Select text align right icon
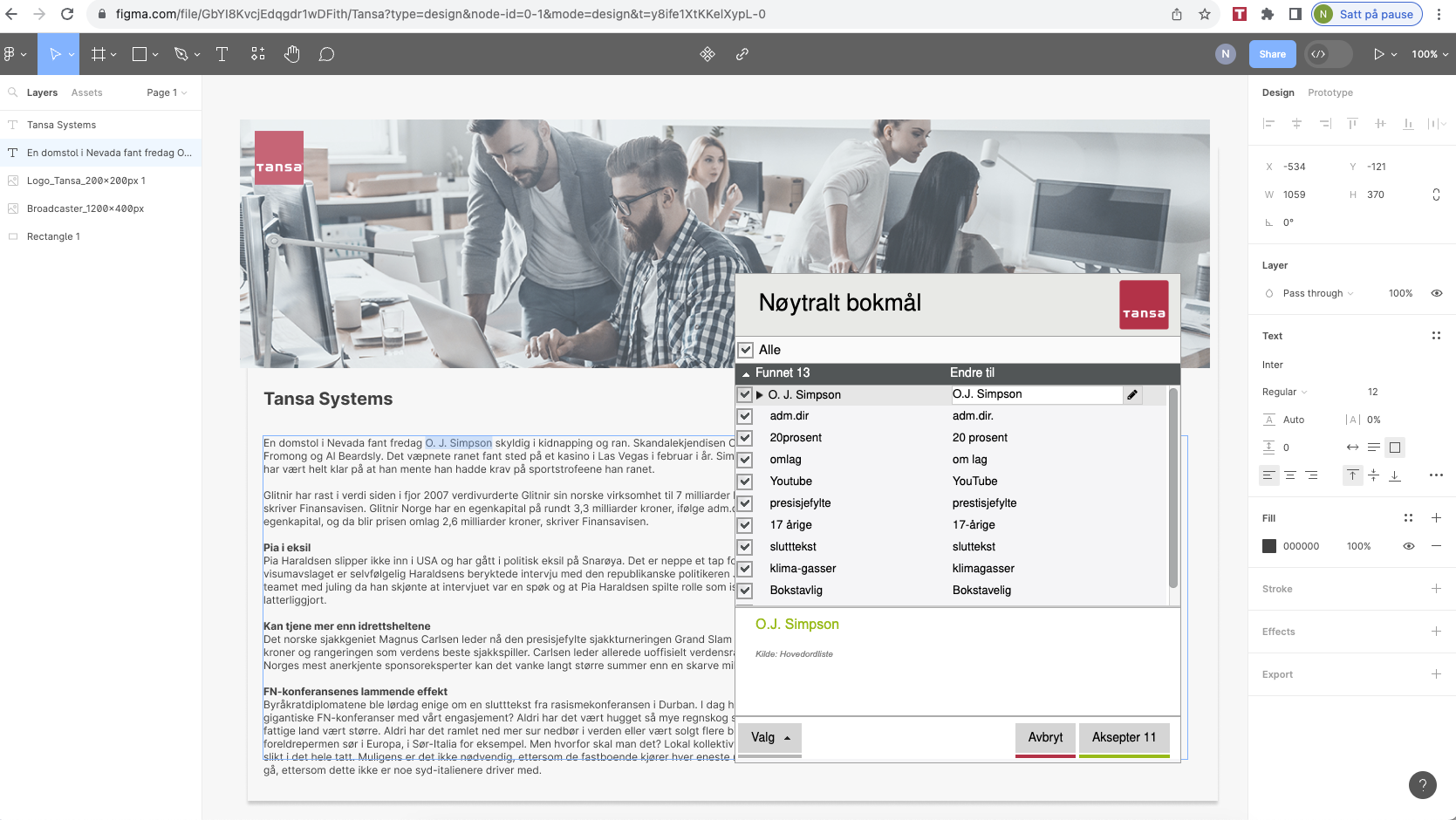This screenshot has height=820, width=1456. click(x=1311, y=475)
